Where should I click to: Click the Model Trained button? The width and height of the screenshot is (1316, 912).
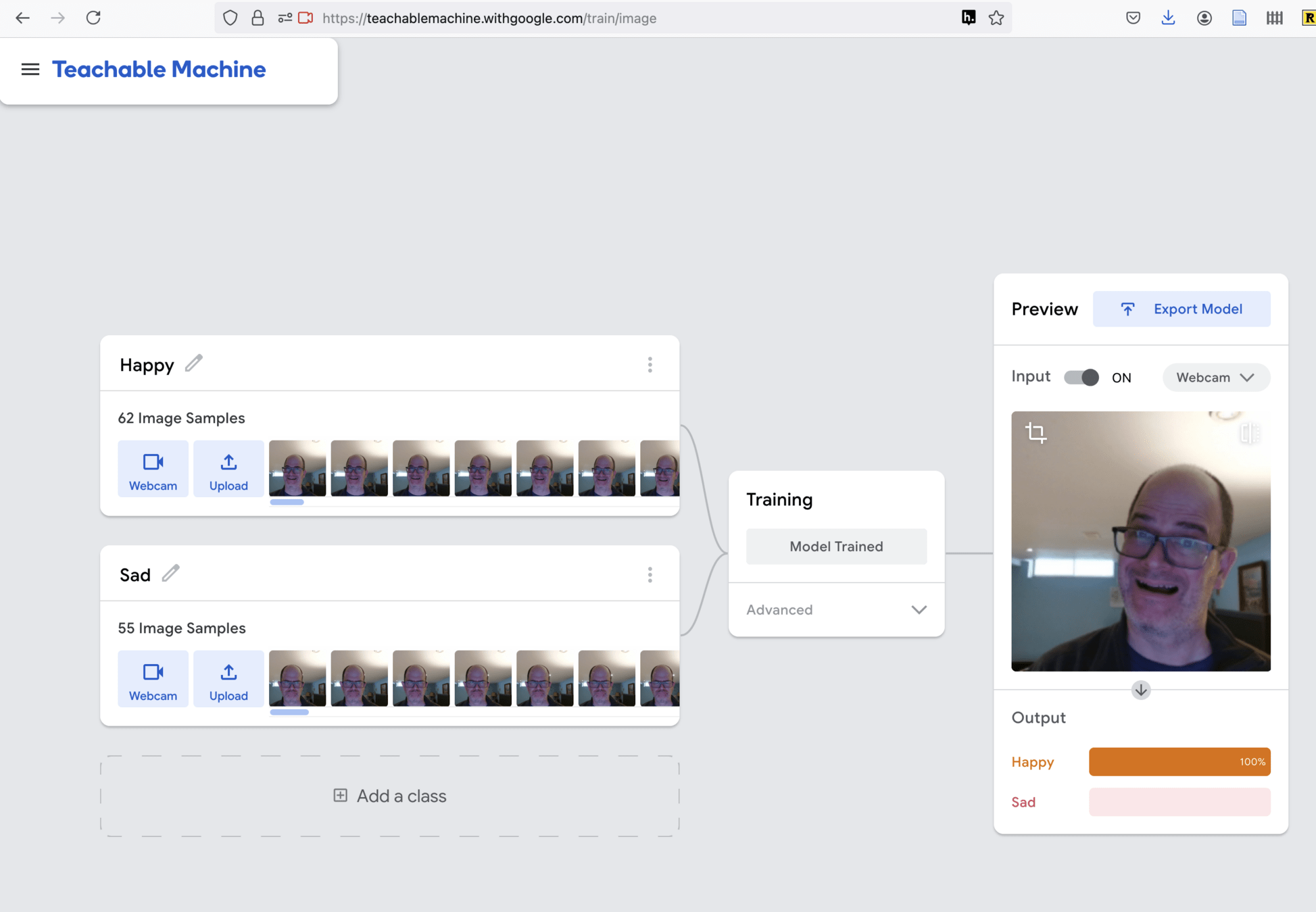click(836, 546)
